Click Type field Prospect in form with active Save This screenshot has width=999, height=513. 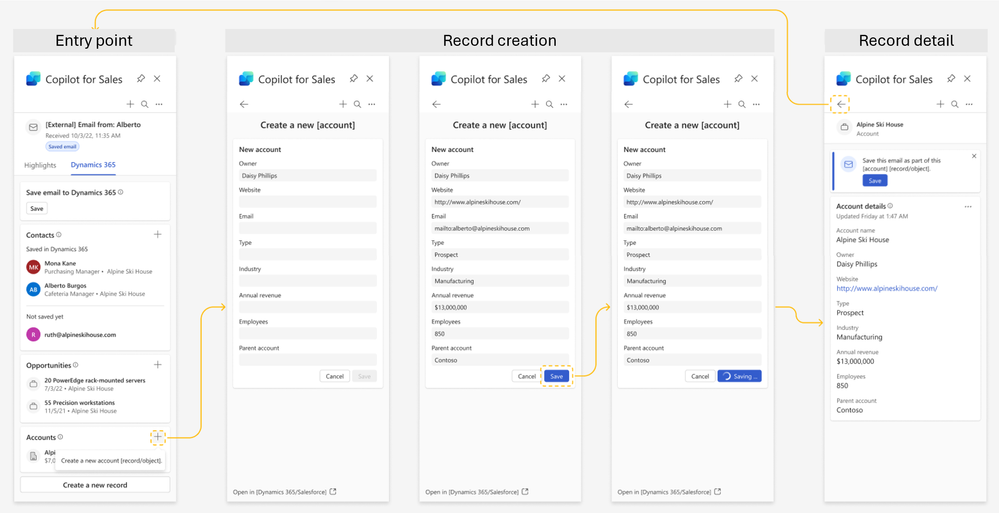[x=500, y=254]
